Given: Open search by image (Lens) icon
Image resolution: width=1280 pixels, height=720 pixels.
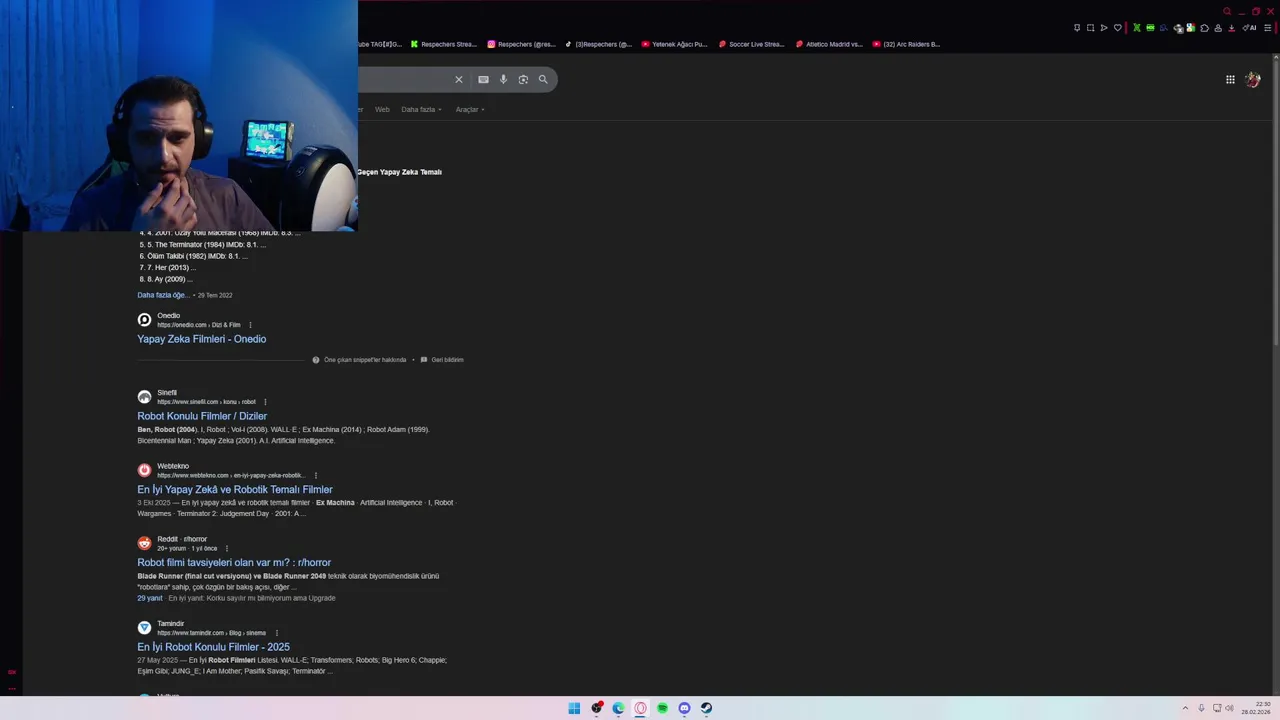Looking at the screenshot, I should point(523,79).
